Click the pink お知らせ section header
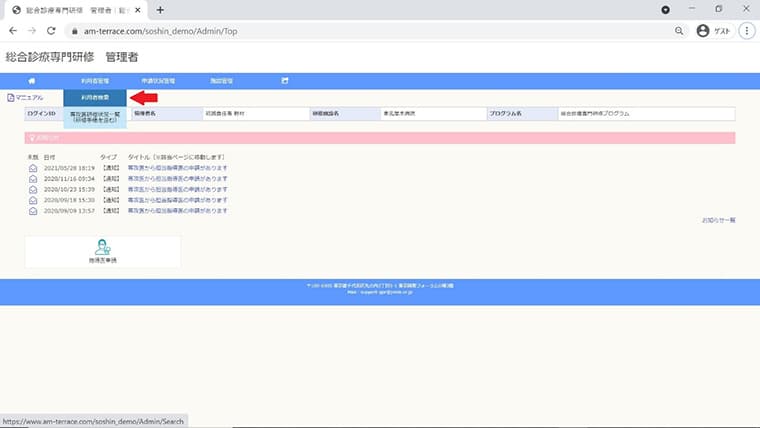 click(x=380, y=138)
